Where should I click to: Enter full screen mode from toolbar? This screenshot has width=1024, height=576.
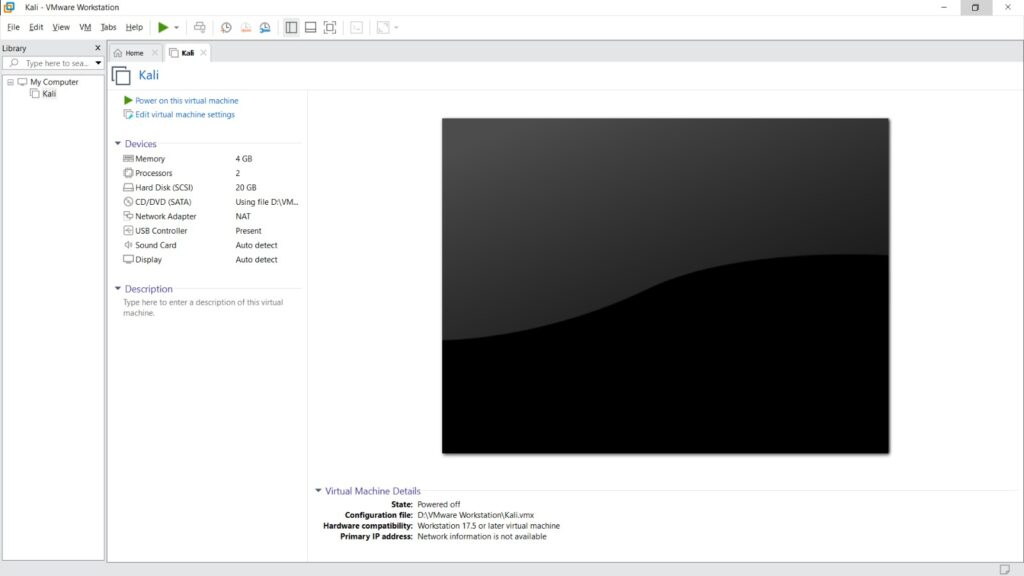pos(330,27)
